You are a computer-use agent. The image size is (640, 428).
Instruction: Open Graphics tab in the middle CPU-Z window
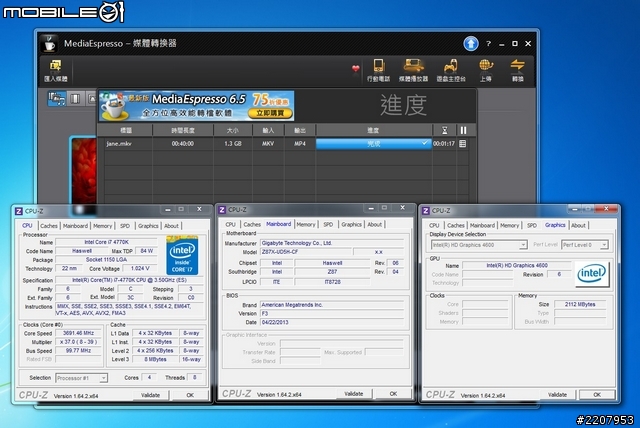coord(351,224)
